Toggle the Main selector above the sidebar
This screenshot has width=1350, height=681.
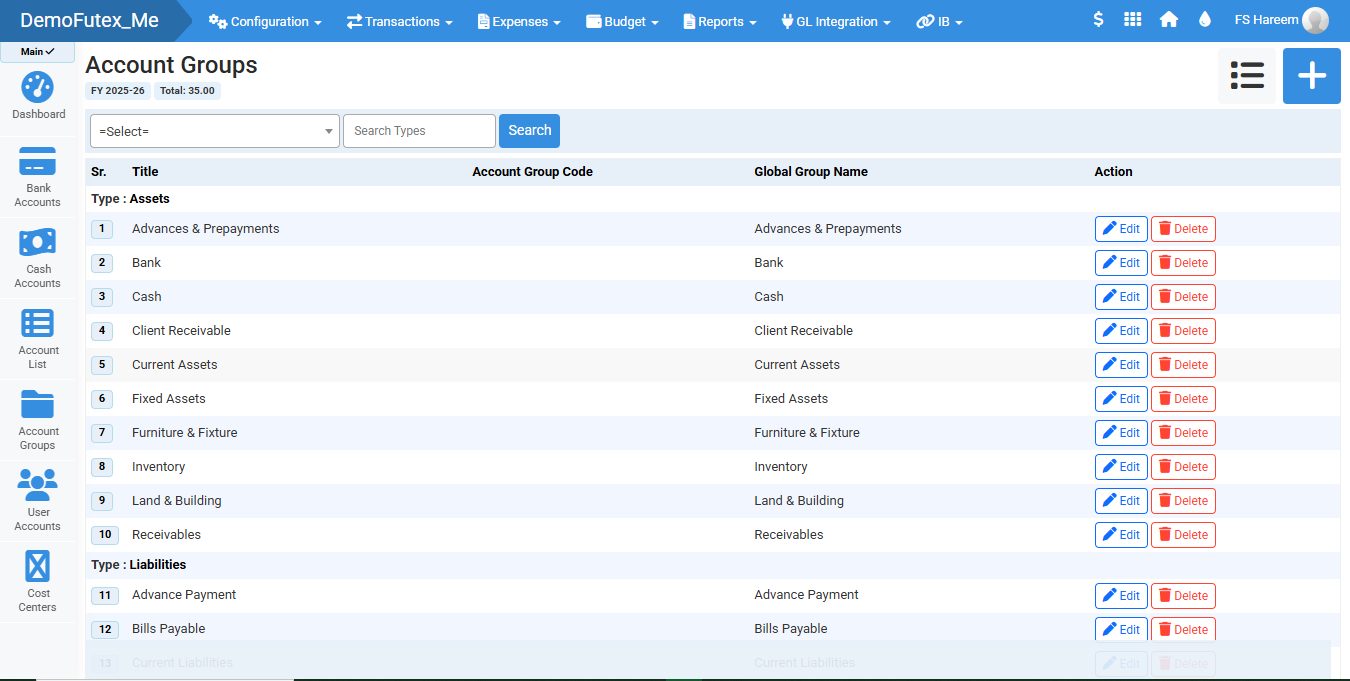coord(37,52)
